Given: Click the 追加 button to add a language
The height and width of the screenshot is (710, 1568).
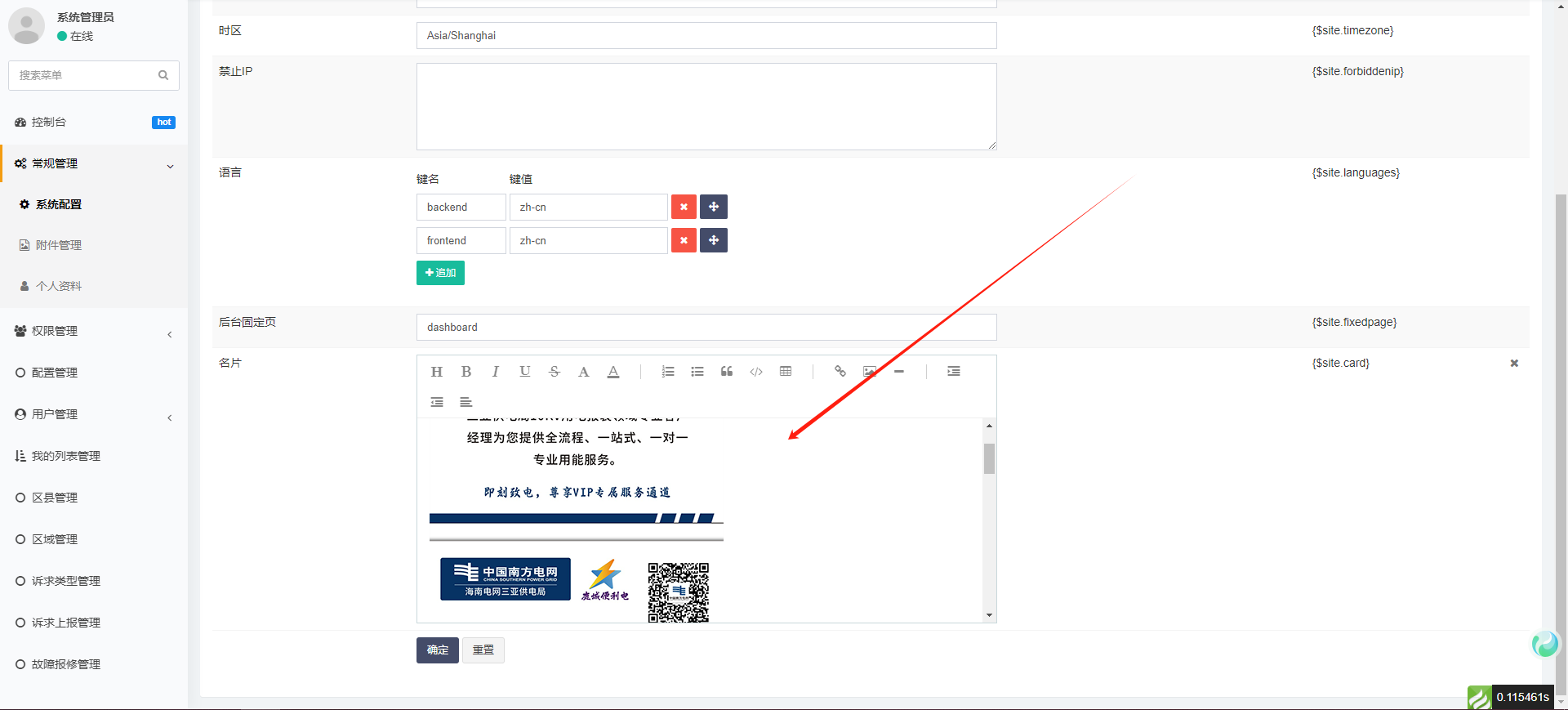Looking at the screenshot, I should 440,273.
